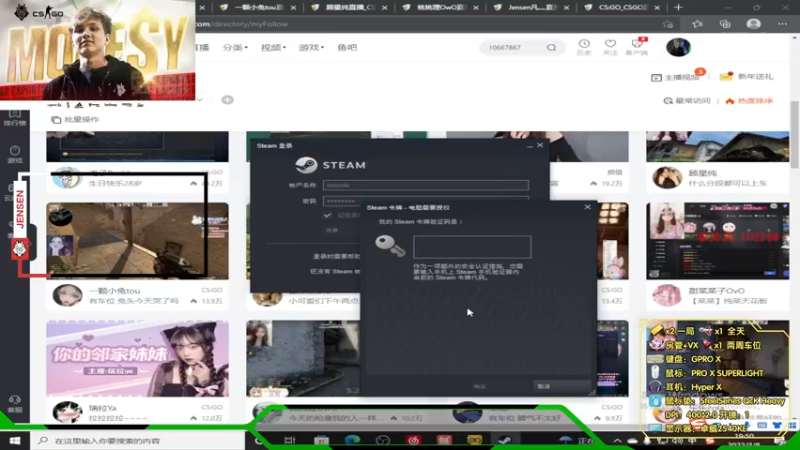Expand the group chevron beside the plus icon
Viewport: 800px width, 450px height.
click(200, 99)
